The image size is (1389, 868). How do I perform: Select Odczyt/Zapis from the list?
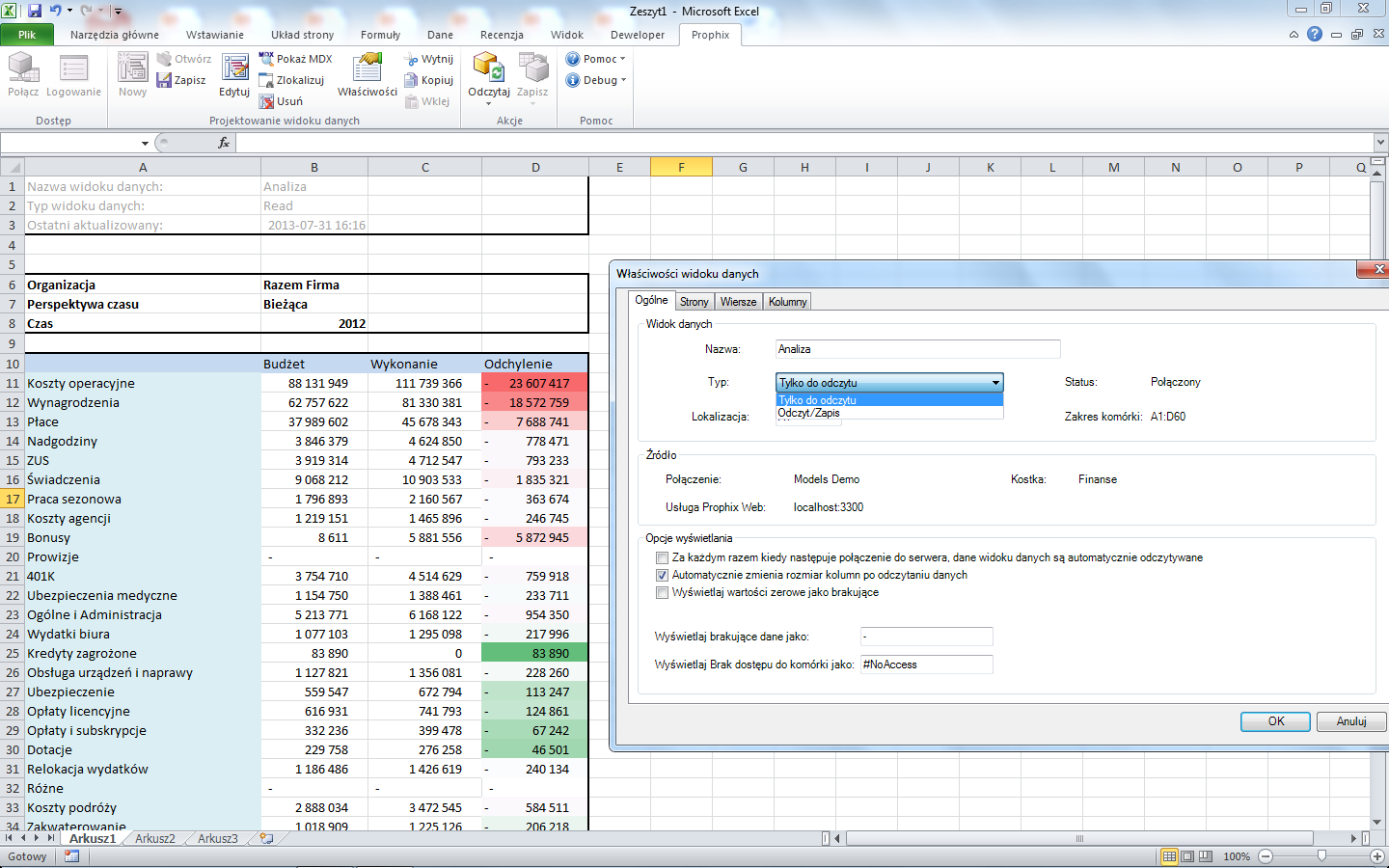tap(889, 413)
